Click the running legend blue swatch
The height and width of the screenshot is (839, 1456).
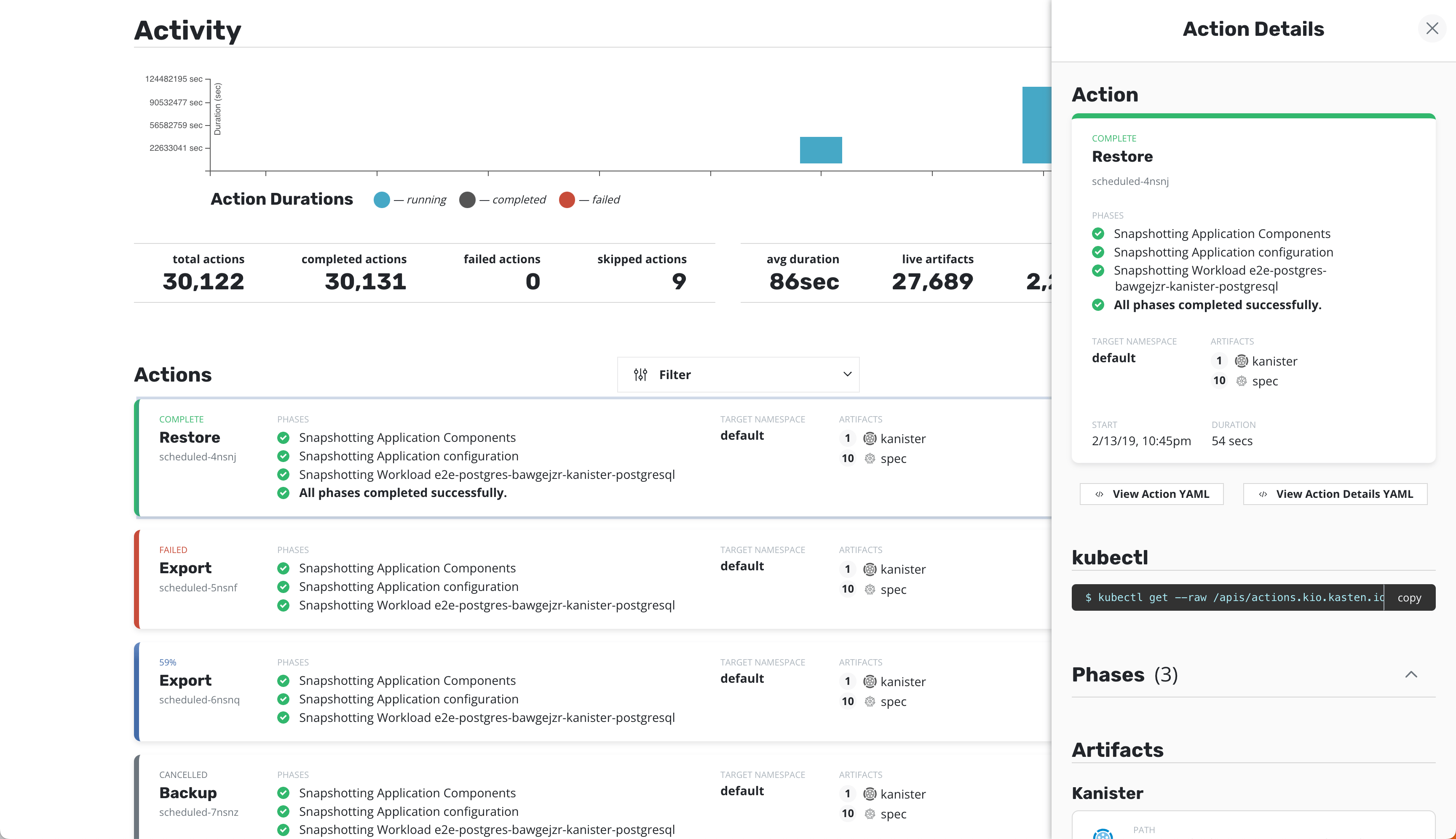(382, 200)
